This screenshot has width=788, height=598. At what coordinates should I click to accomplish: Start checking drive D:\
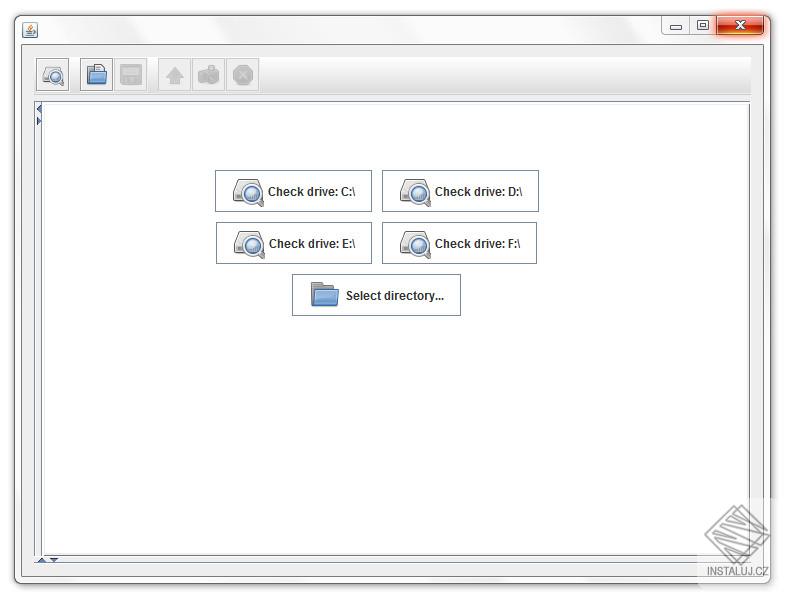click(x=460, y=191)
